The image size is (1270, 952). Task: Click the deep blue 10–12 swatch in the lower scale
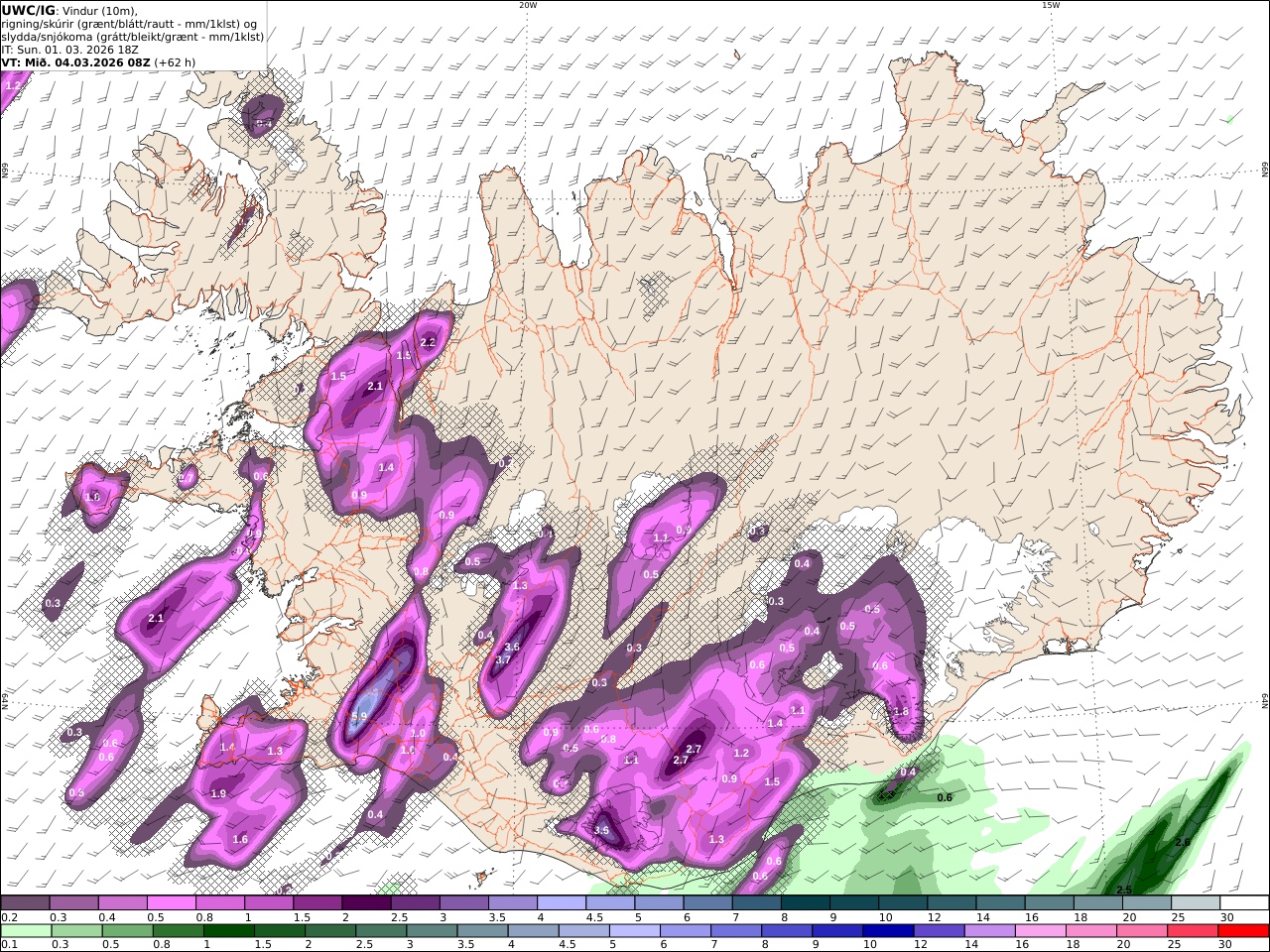pyautogui.click(x=888, y=930)
